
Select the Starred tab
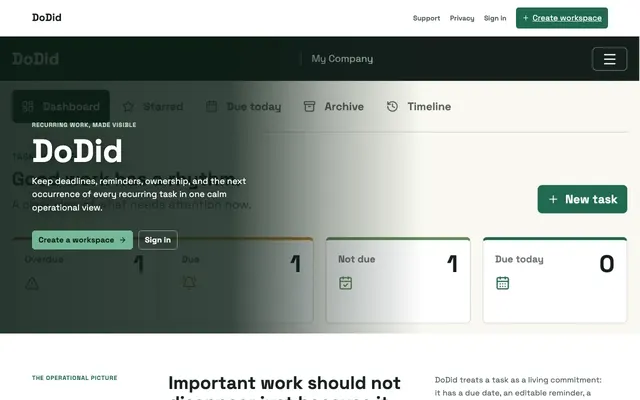[153, 107]
